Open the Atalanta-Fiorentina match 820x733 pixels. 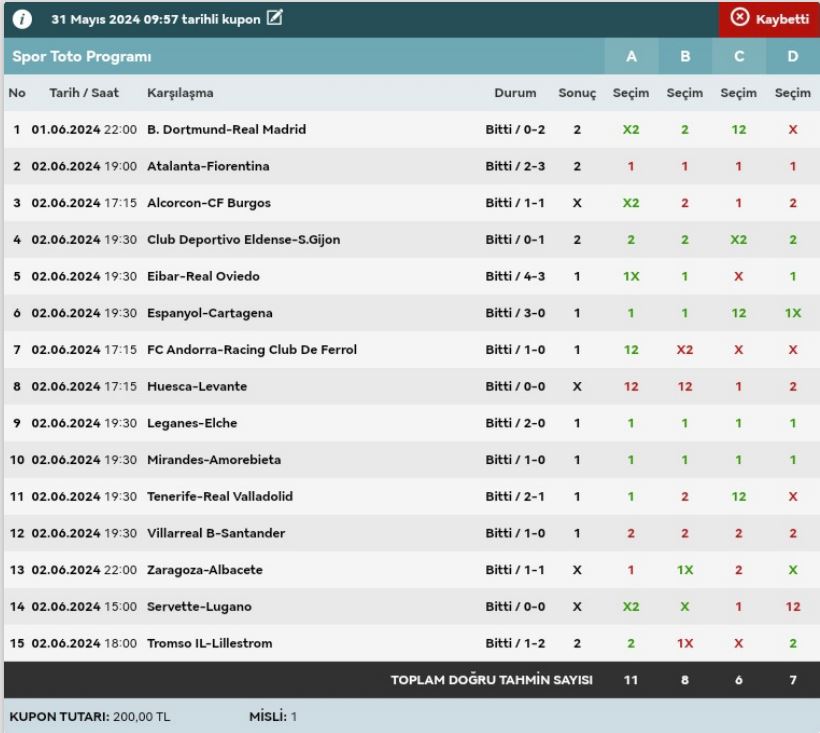(x=208, y=166)
